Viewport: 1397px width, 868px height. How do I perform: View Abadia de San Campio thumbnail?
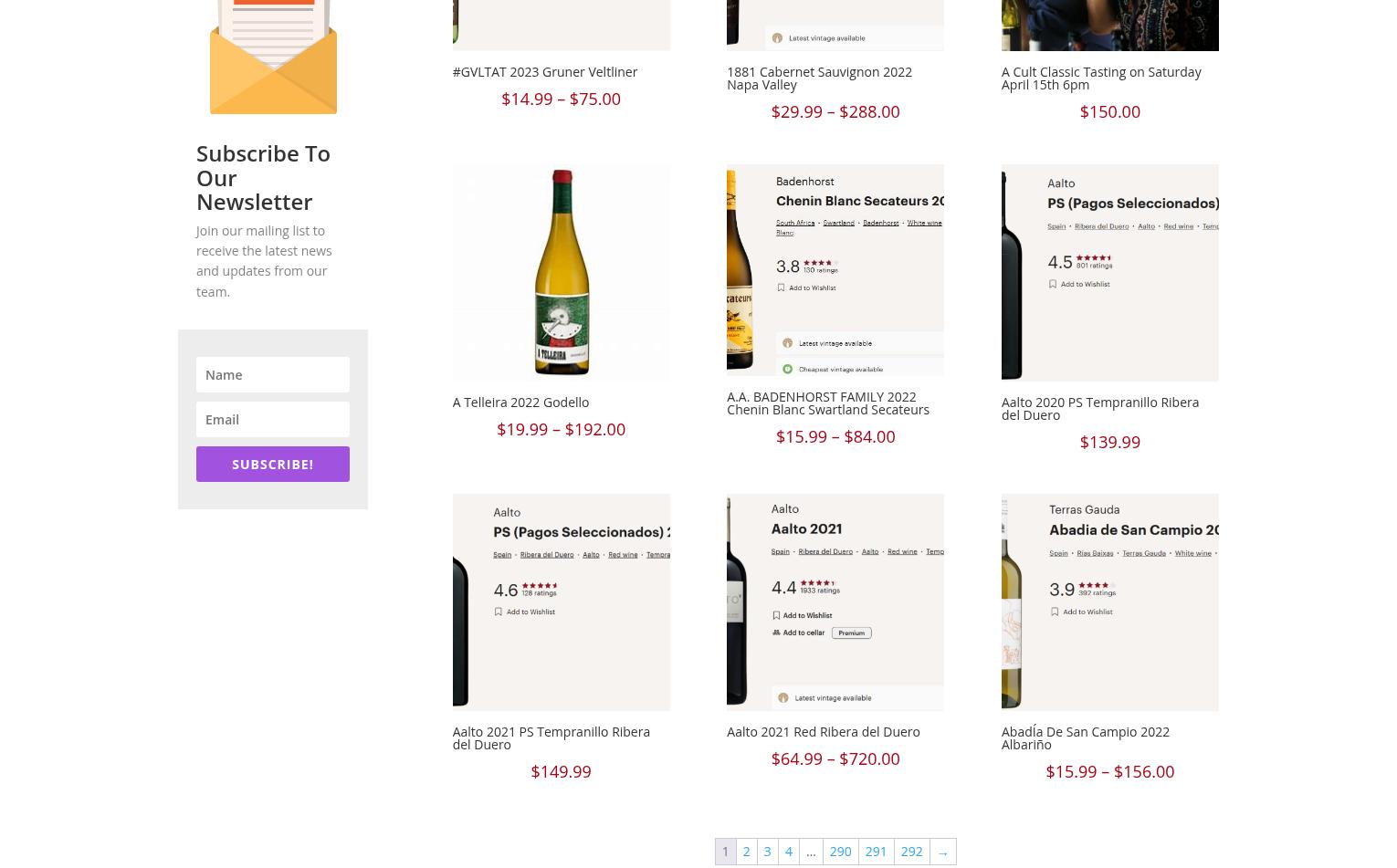[x=1109, y=602]
